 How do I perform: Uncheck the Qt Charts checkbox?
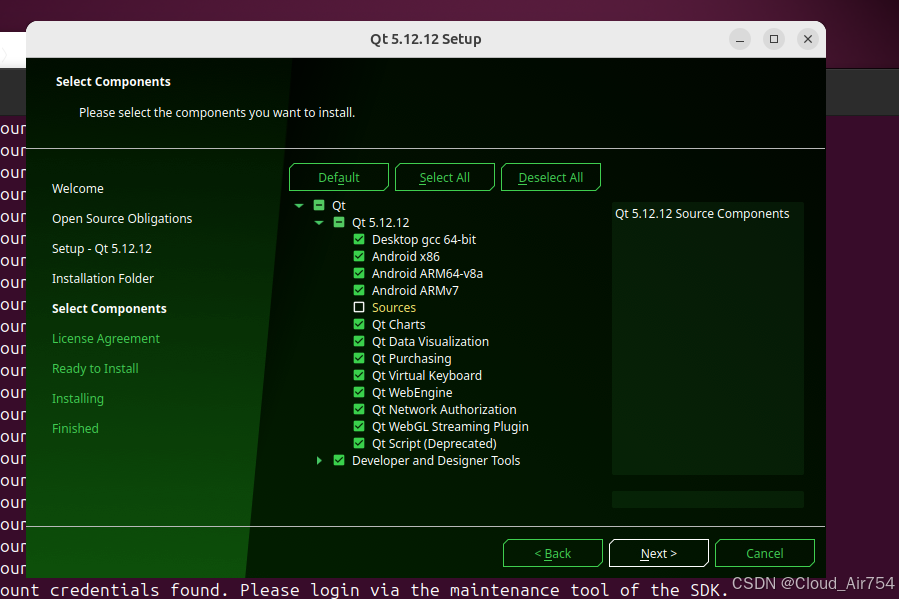(x=359, y=324)
